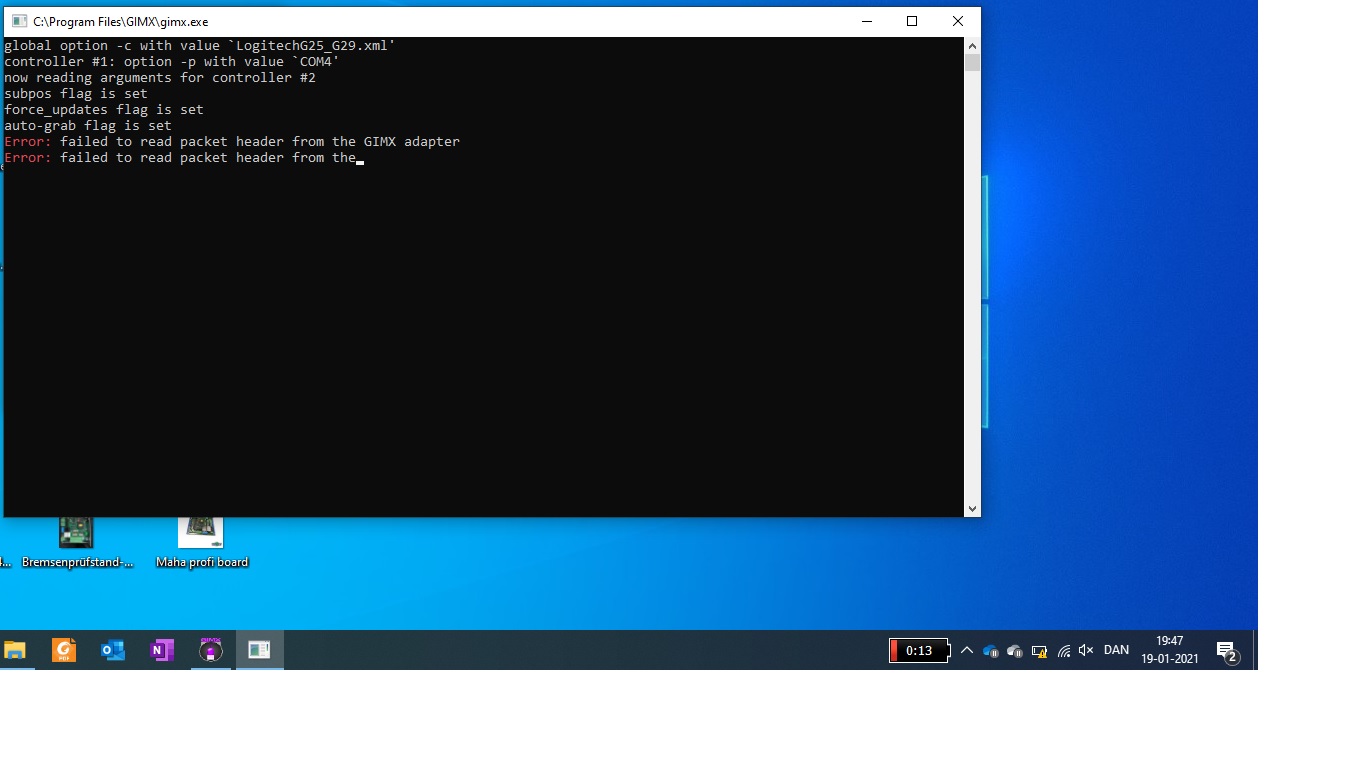
Task: Click the battery 0:13 indicator
Action: coord(919,651)
